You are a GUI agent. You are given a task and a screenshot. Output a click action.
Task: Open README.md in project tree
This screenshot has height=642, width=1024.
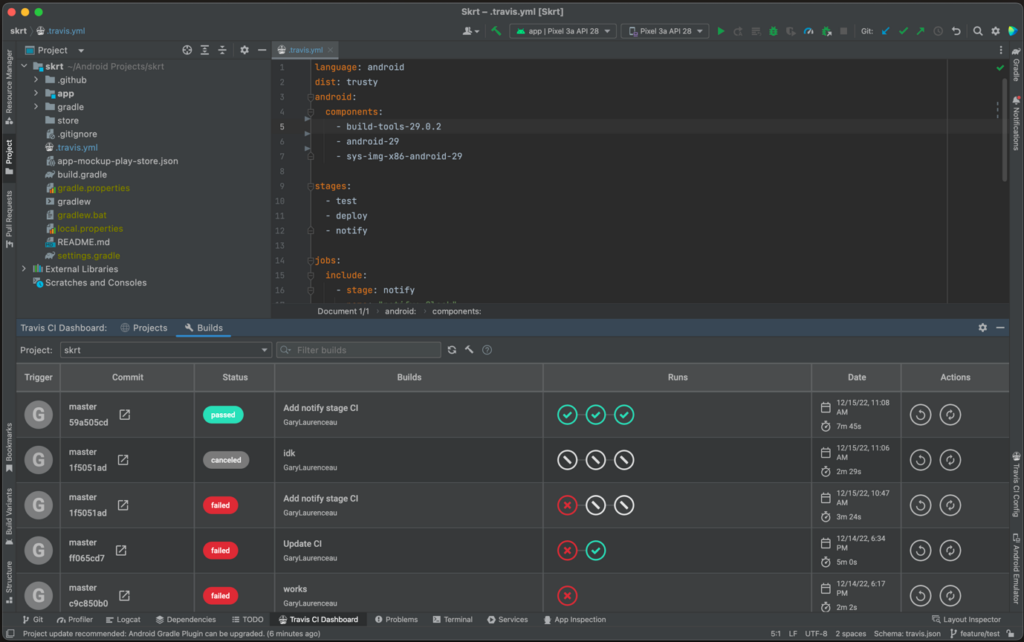pyautogui.click(x=83, y=242)
